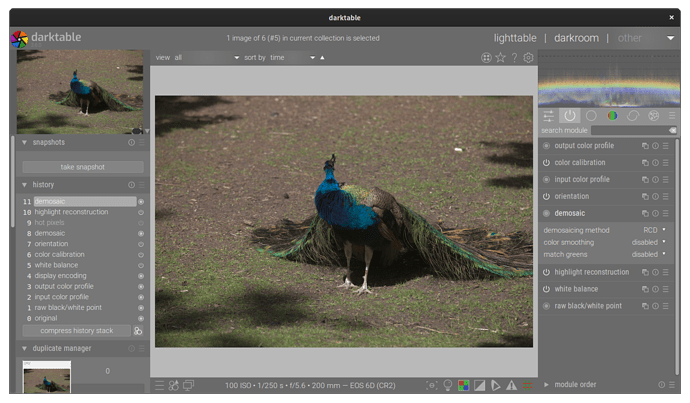Toggle input color profile module switch
The image size is (690, 403).
coord(546,180)
